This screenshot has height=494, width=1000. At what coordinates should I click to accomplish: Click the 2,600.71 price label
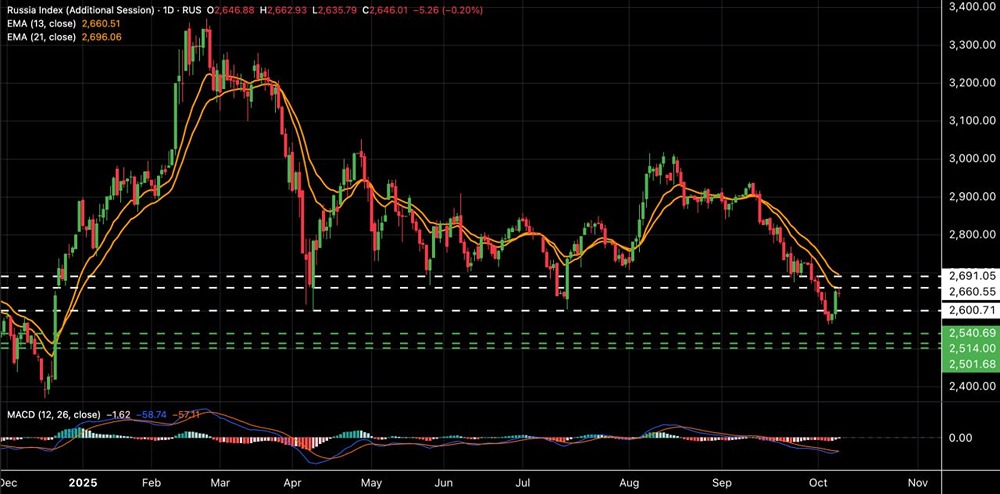(x=972, y=310)
